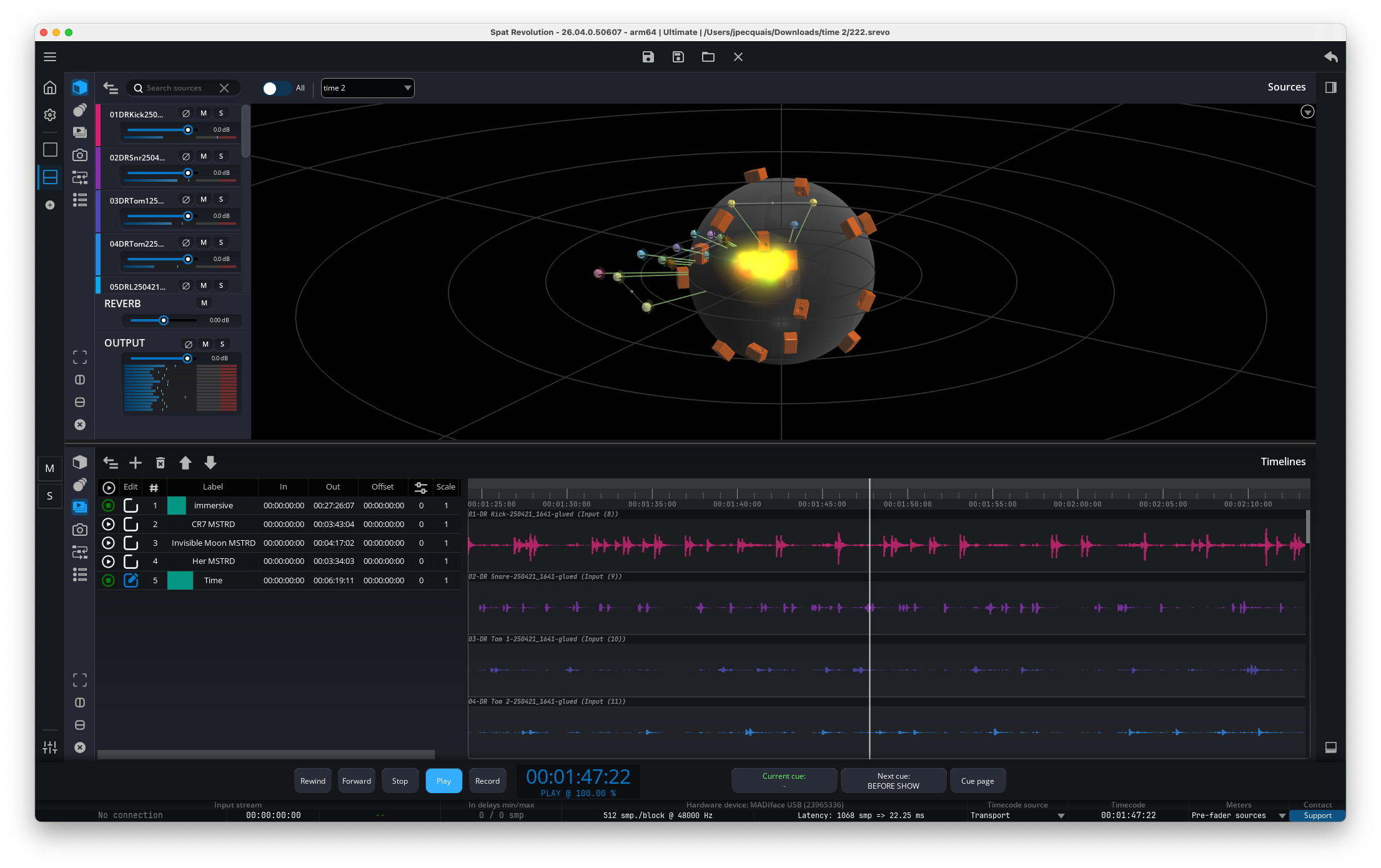Select the CR7 MSTRD timeline row
Screen dimensions: 1381x868
(213, 524)
